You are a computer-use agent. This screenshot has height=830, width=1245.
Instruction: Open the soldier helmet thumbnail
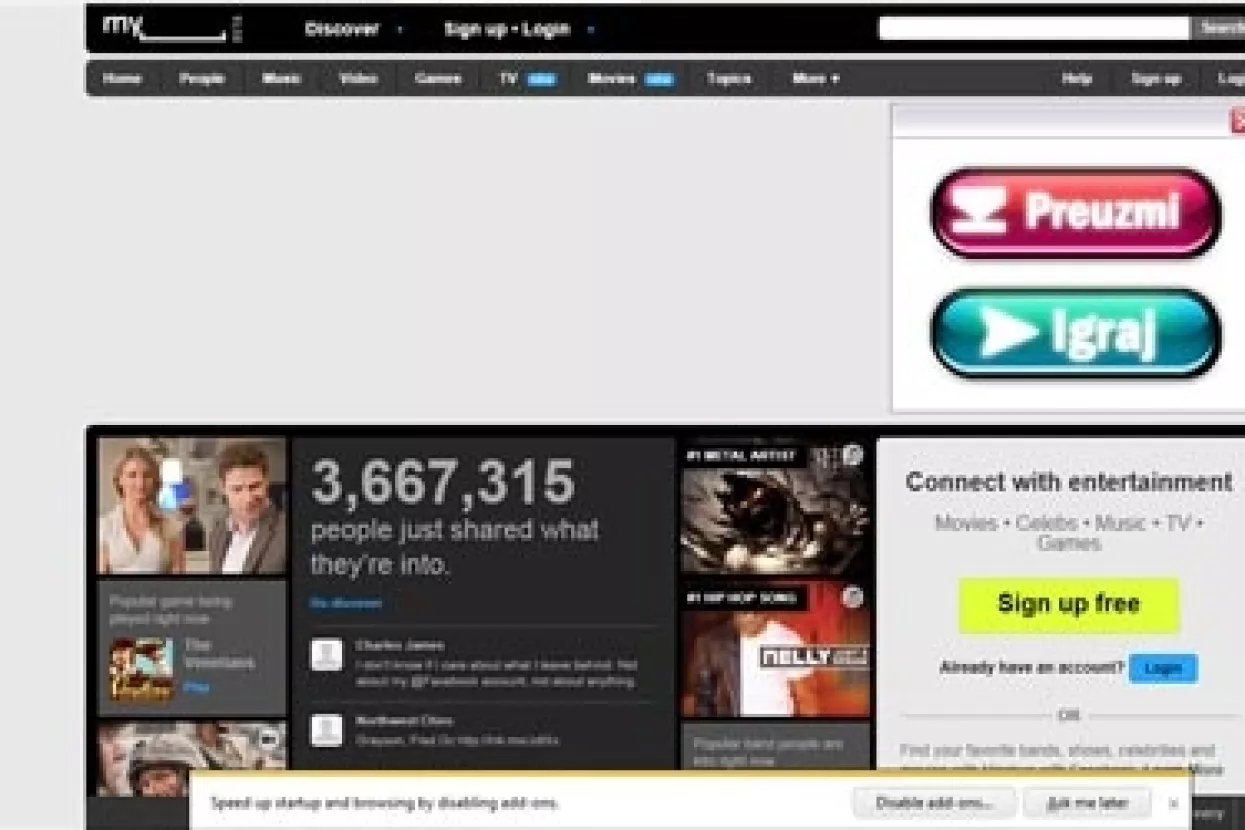click(x=192, y=759)
